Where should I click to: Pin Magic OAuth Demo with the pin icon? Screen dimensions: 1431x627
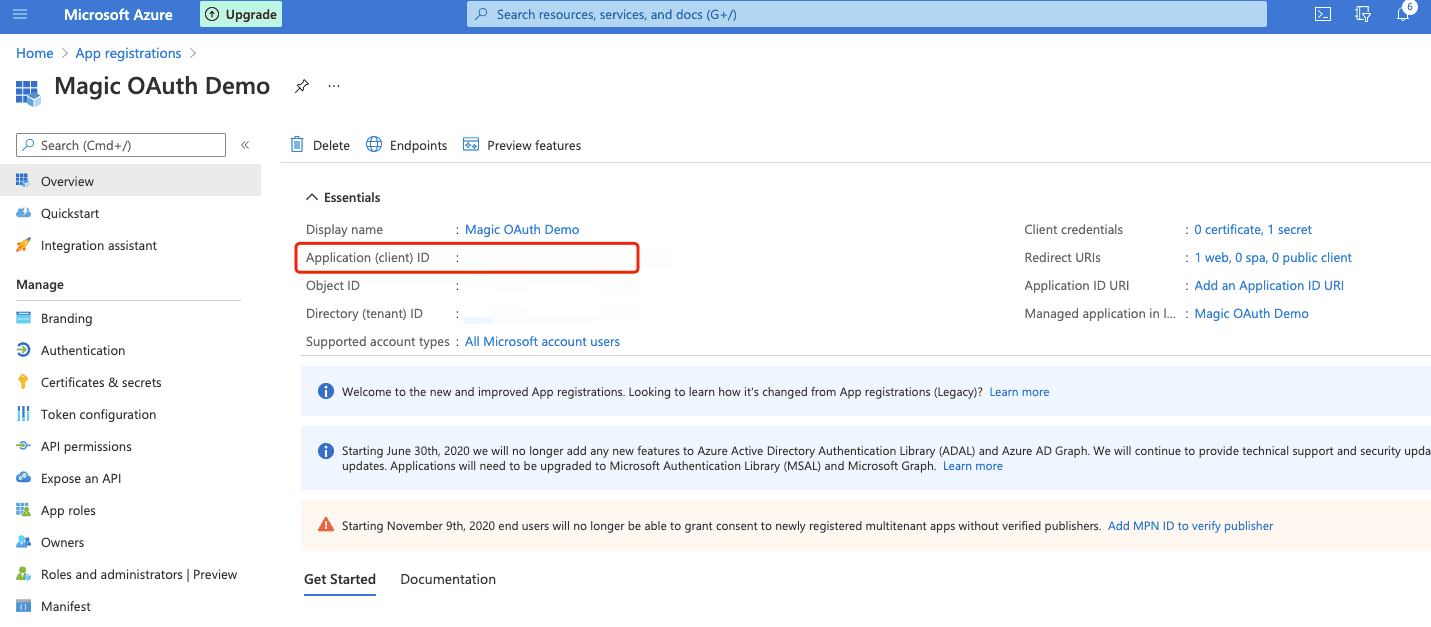coord(301,87)
